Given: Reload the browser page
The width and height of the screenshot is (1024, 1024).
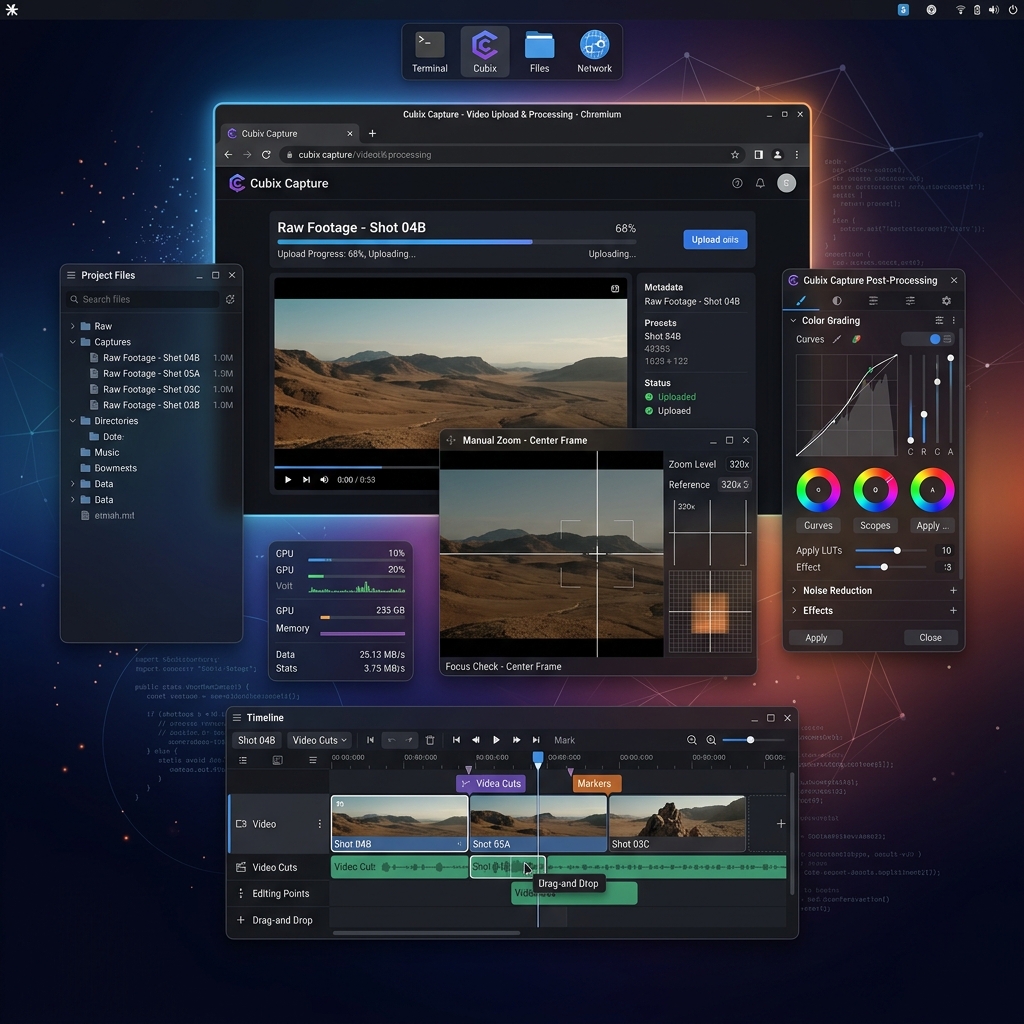Looking at the screenshot, I should pos(266,155).
